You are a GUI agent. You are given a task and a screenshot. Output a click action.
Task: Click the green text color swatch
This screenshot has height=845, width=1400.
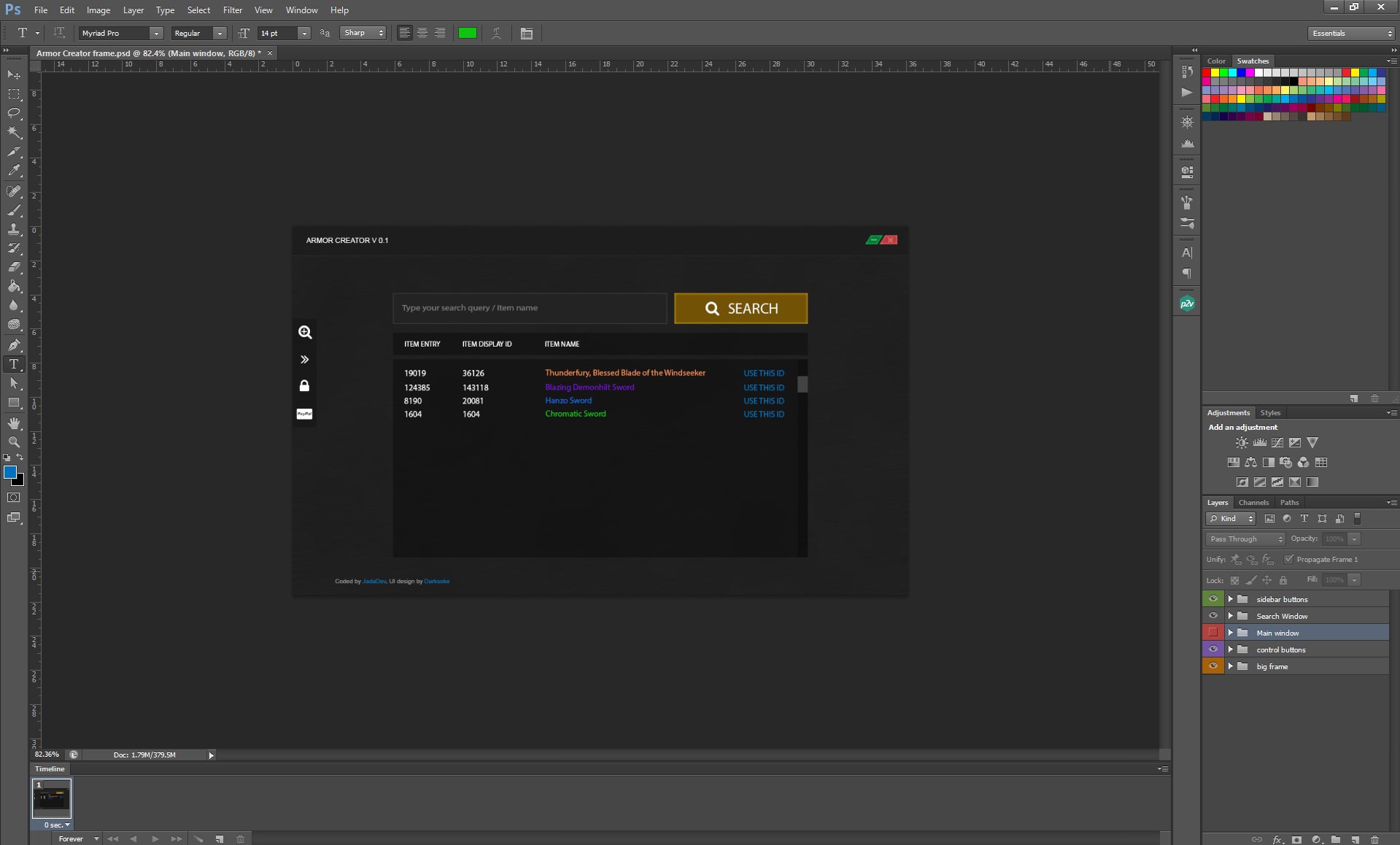pos(467,33)
